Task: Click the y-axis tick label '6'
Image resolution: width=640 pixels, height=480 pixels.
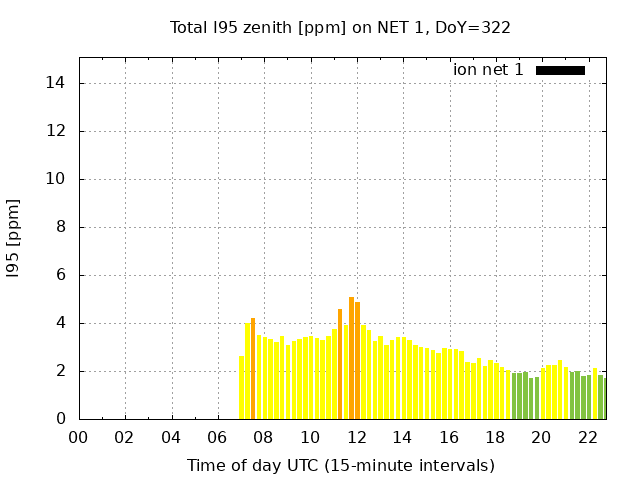Action: 61,275
